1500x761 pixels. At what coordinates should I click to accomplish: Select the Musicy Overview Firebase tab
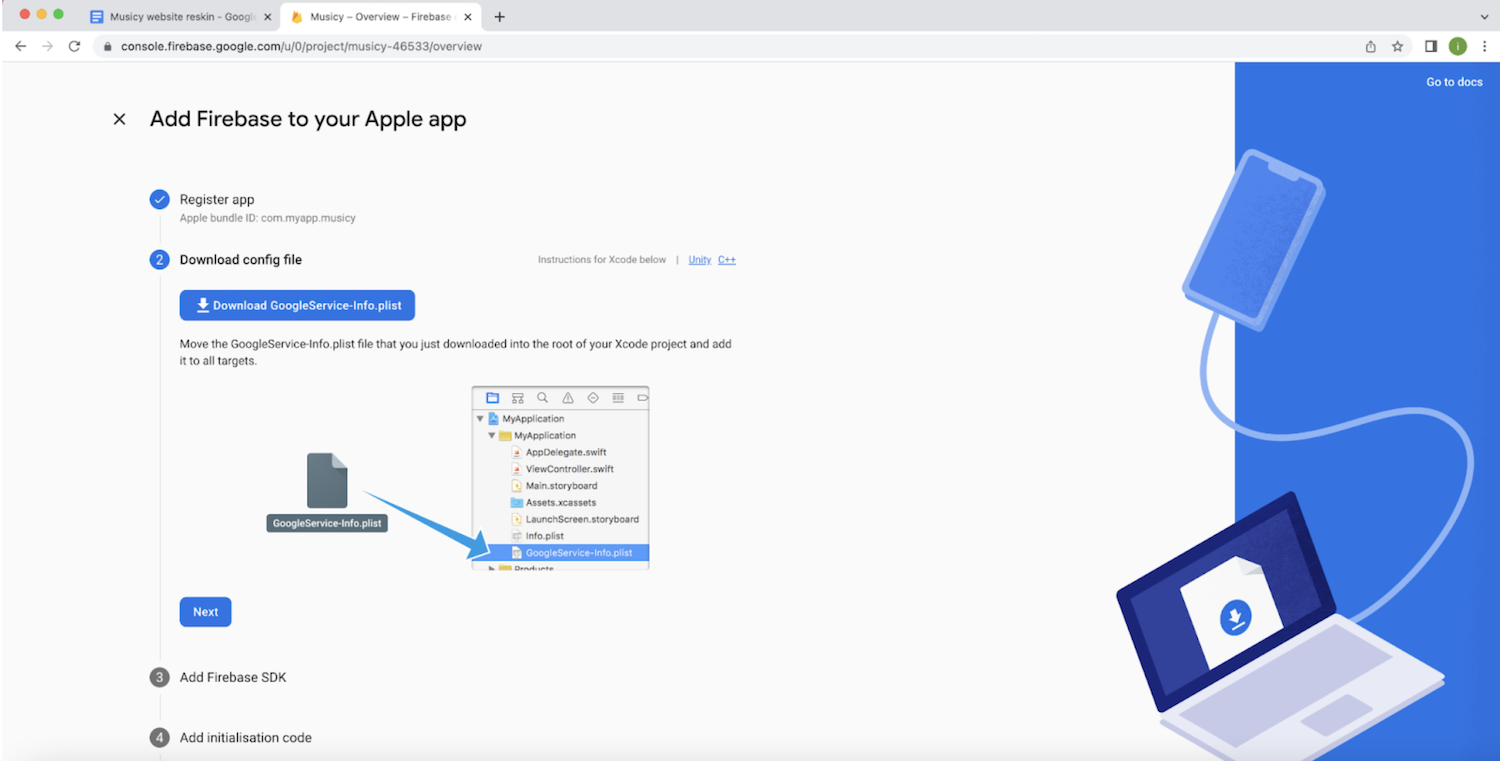click(380, 17)
